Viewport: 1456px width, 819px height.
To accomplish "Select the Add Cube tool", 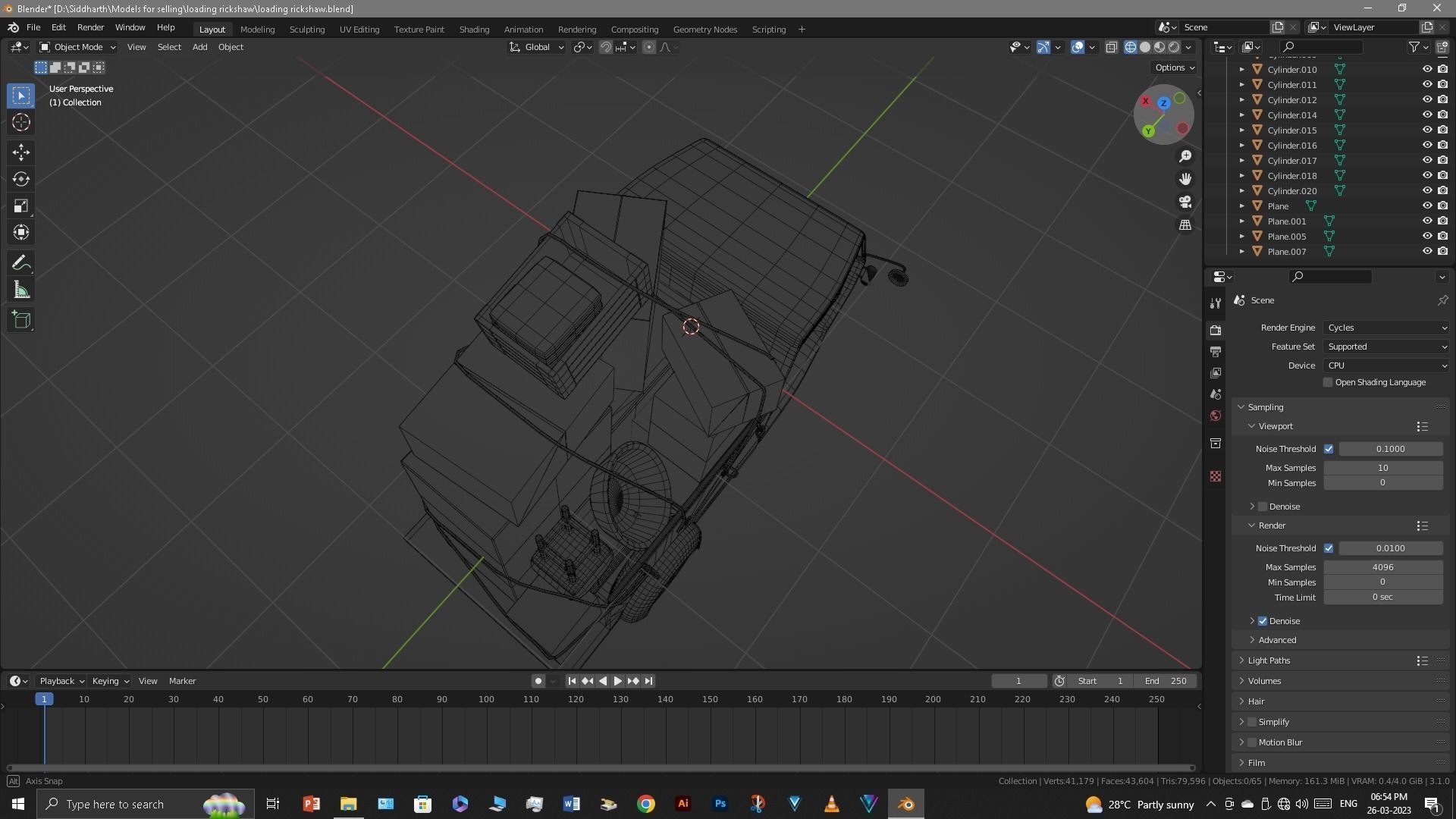I will (x=21, y=320).
